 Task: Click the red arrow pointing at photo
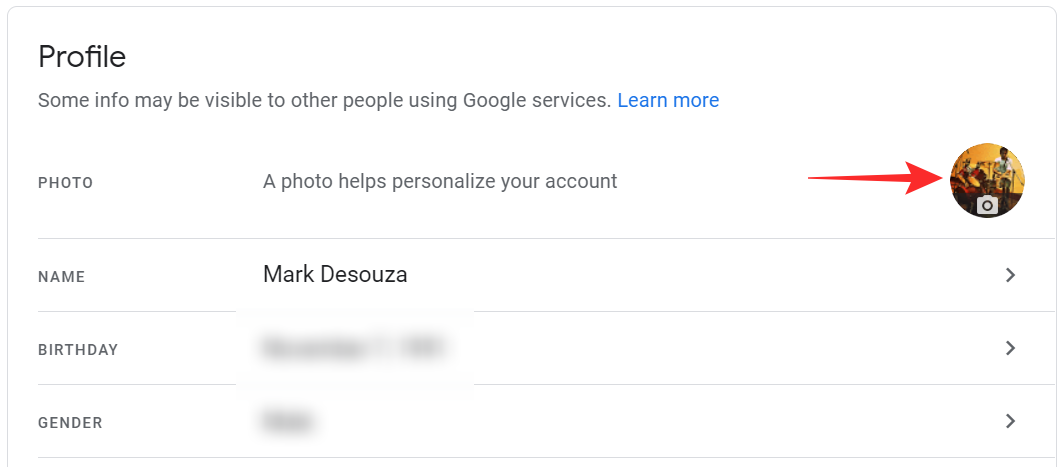click(872, 181)
